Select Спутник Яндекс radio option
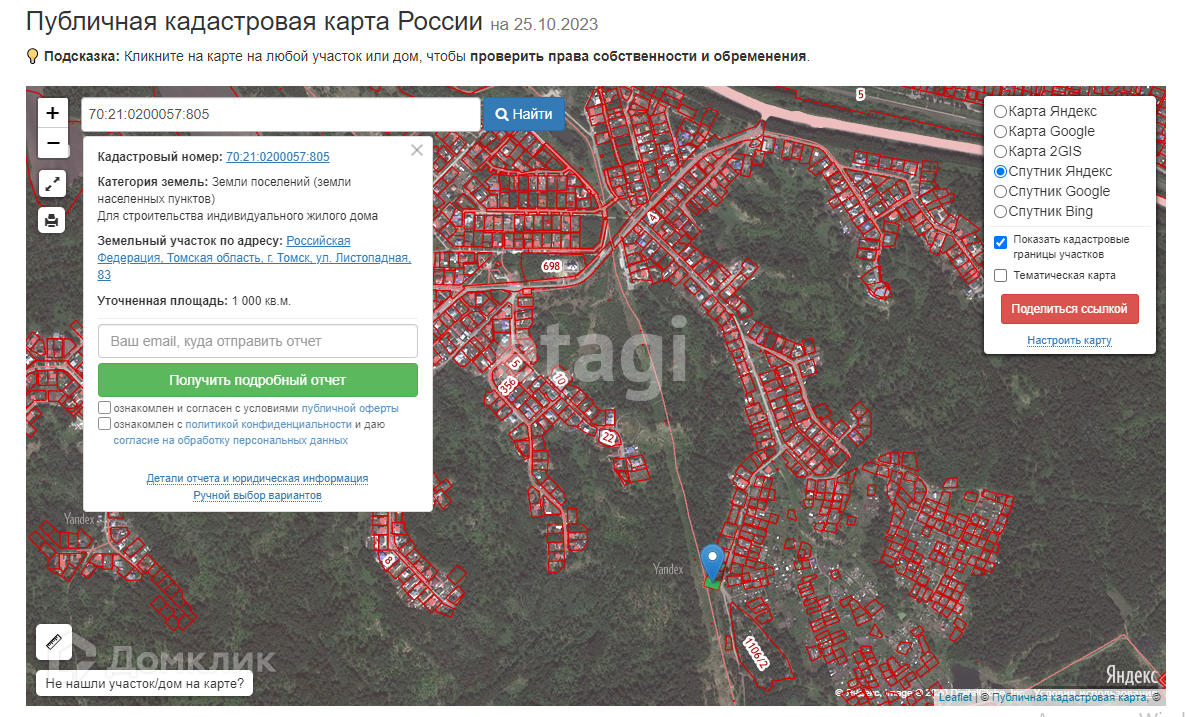Screen dimensions: 1186x717 click(x=1000, y=172)
